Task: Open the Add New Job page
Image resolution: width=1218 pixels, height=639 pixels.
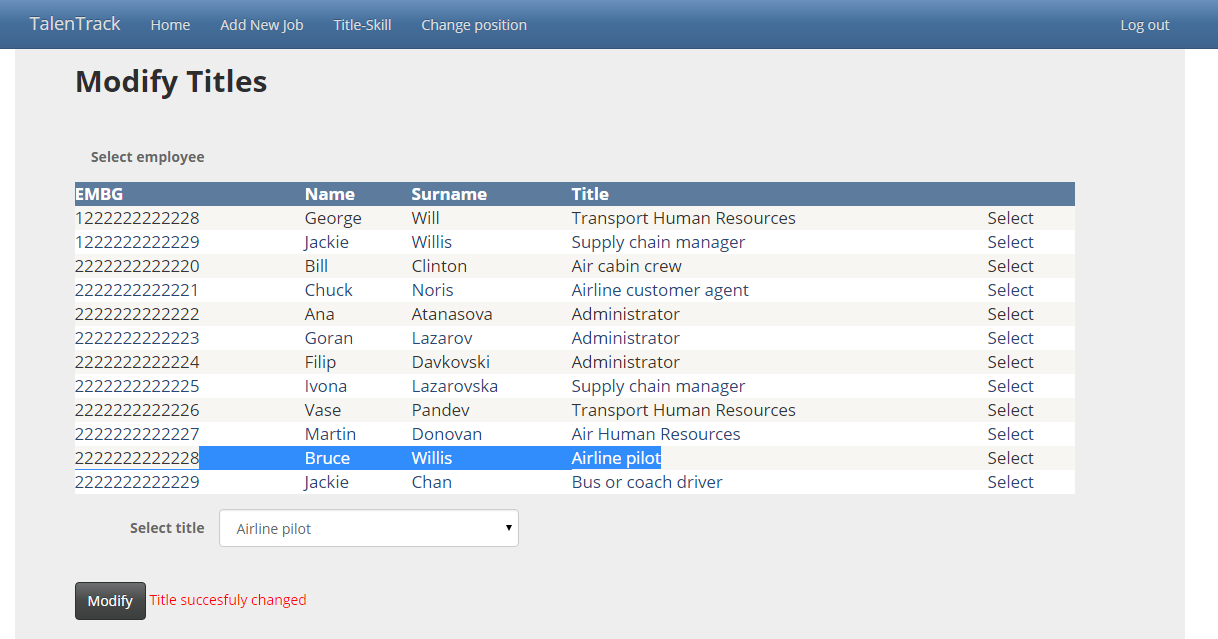Action: click(262, 25)
